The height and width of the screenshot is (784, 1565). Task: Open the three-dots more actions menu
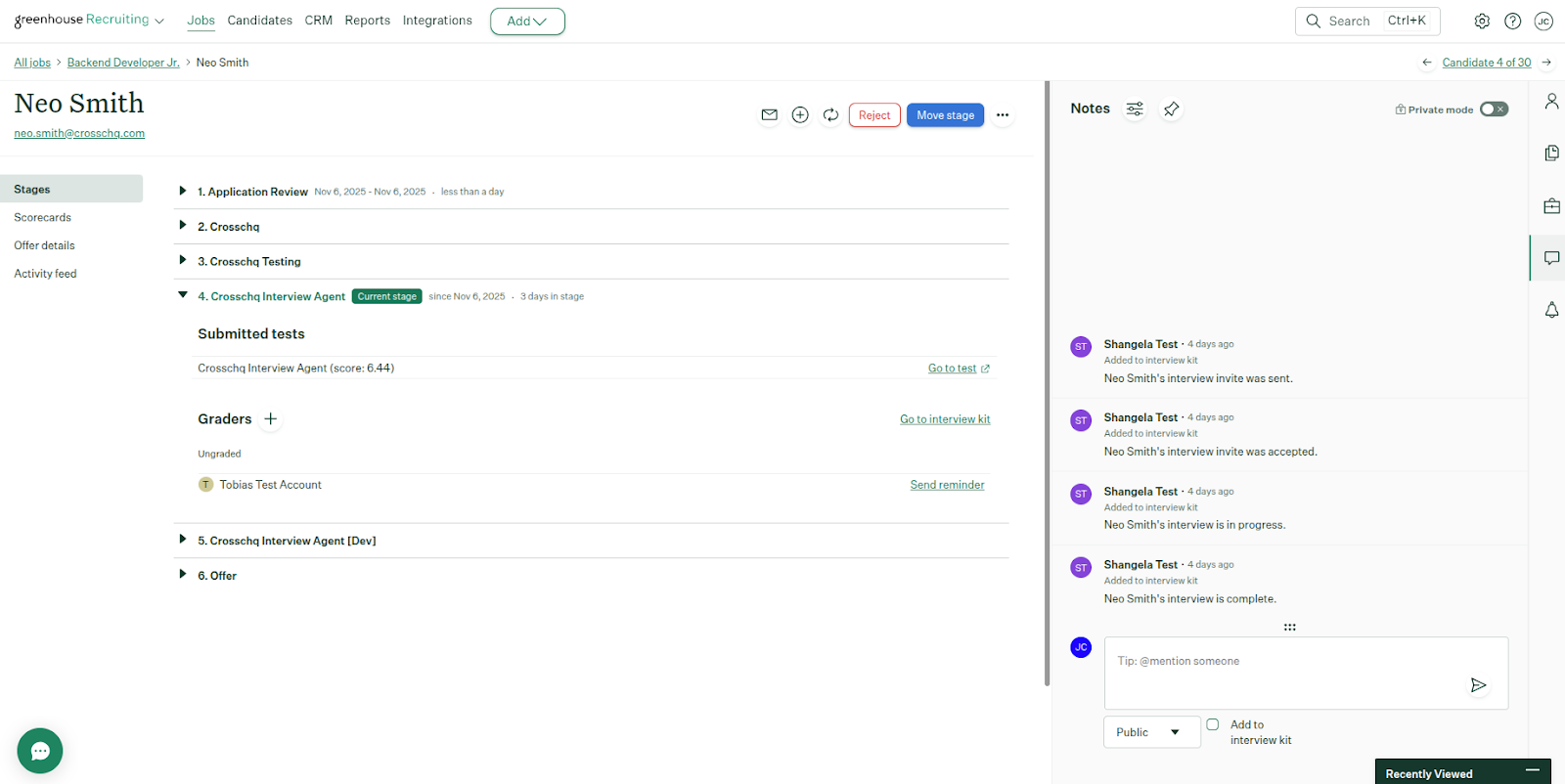[1003, 115]
